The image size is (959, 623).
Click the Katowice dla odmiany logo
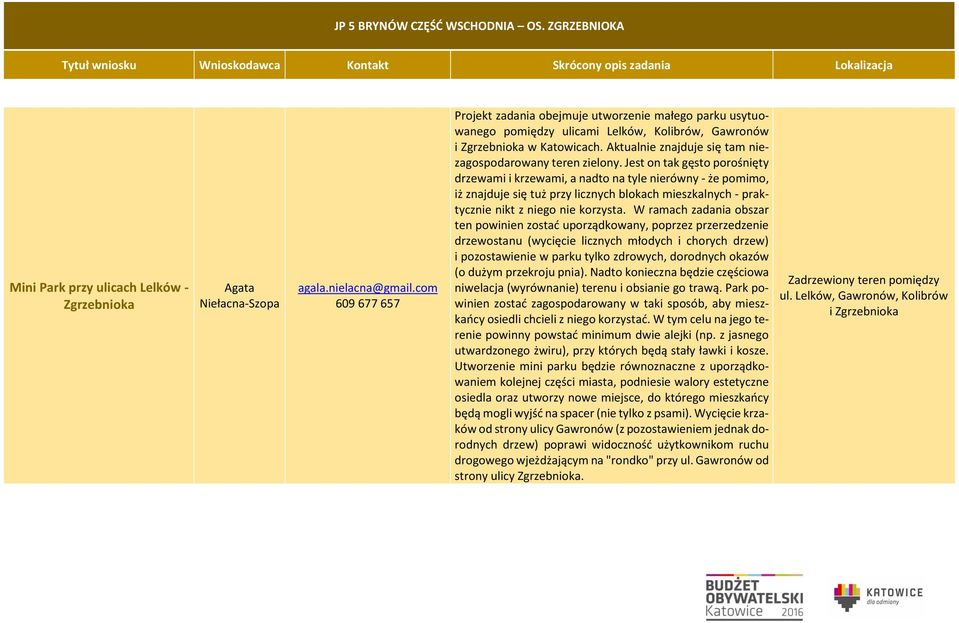[x=878, y=597]
